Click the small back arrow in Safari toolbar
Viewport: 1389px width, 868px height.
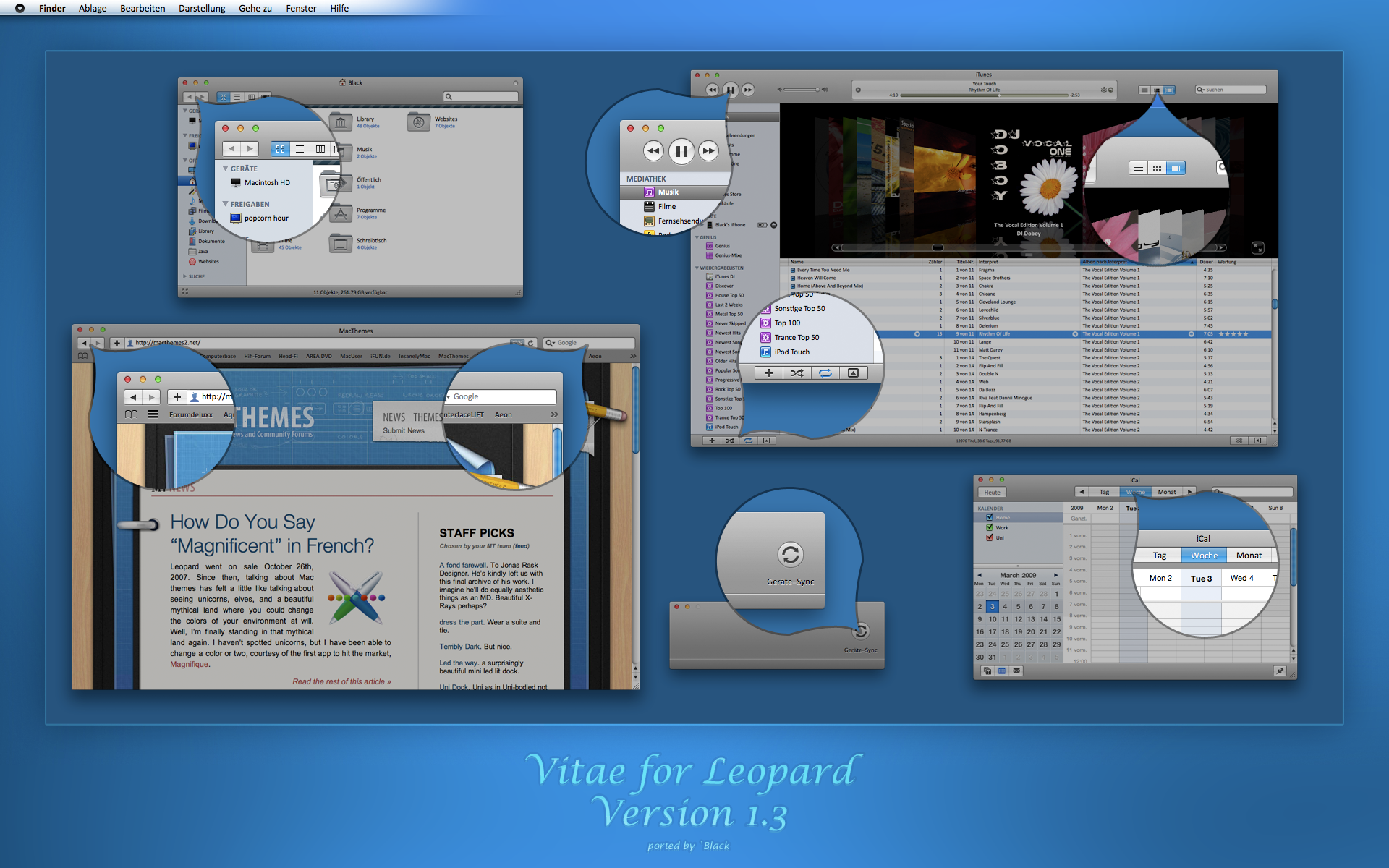[85, 343]
